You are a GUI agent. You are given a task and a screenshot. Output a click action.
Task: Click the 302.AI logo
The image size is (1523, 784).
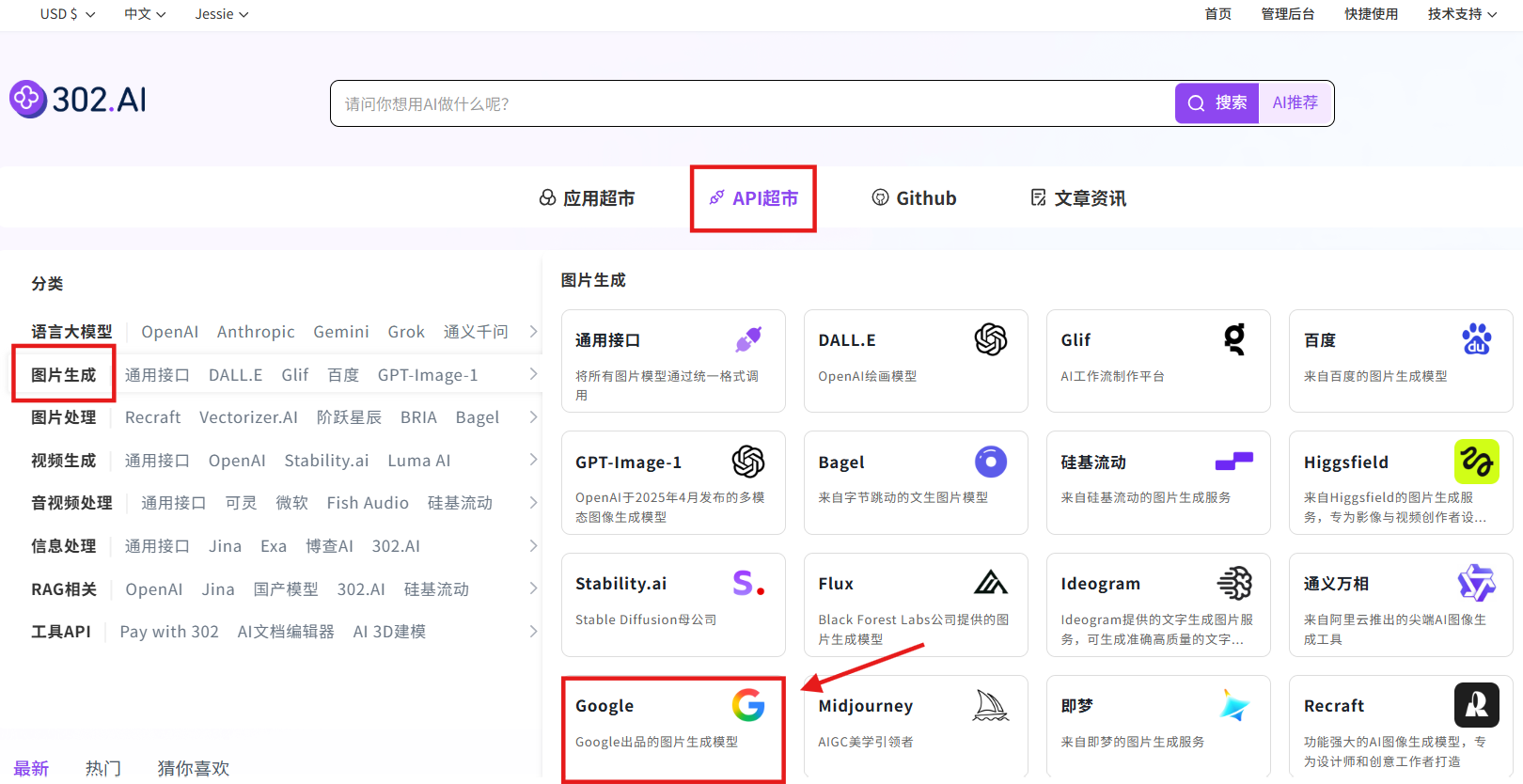pos(78,99)
